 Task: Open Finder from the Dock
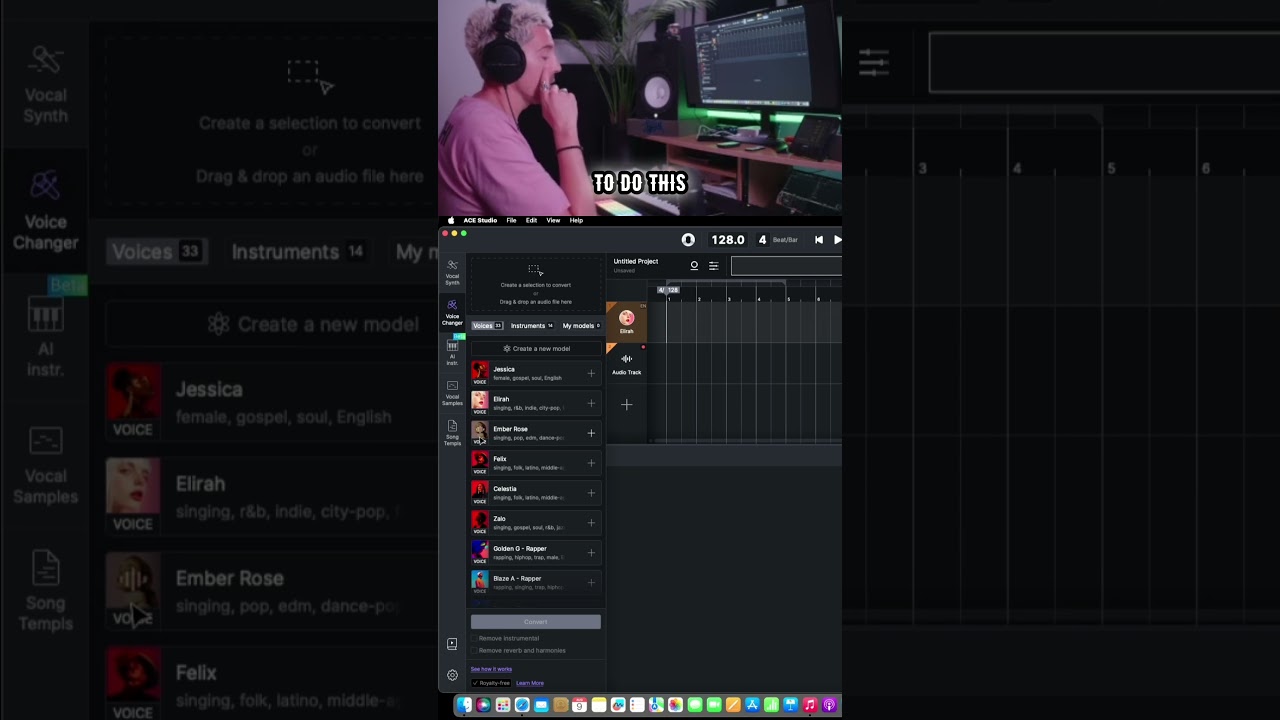click(x=464, y=706)
